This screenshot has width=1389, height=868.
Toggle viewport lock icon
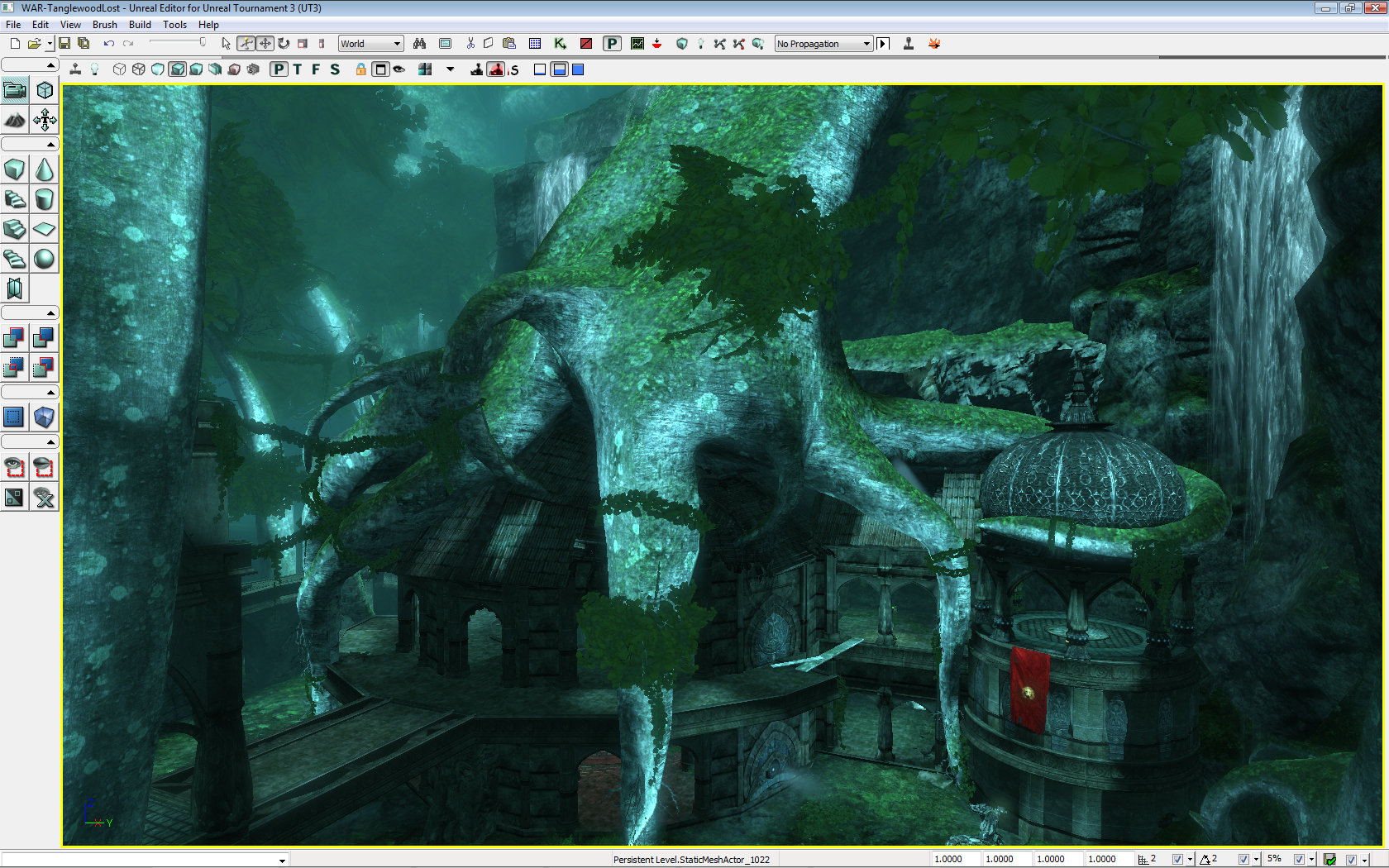coord(361,69)
